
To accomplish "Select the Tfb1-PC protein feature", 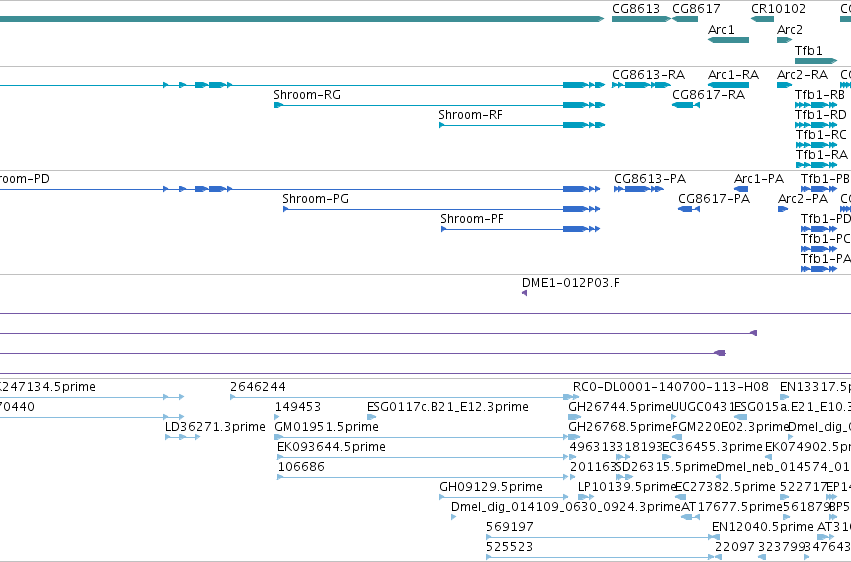I will point(819,249).
